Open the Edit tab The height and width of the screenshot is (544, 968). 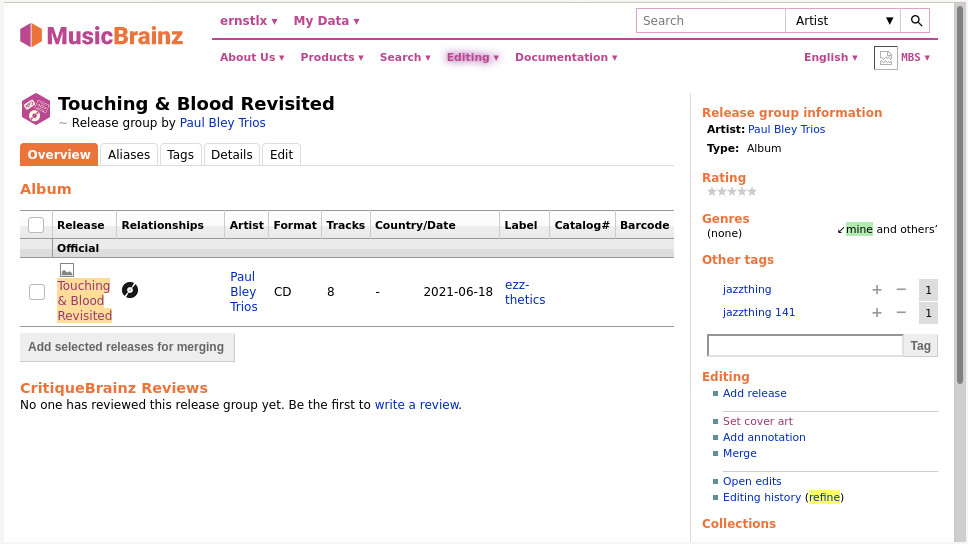coord(282,154)
